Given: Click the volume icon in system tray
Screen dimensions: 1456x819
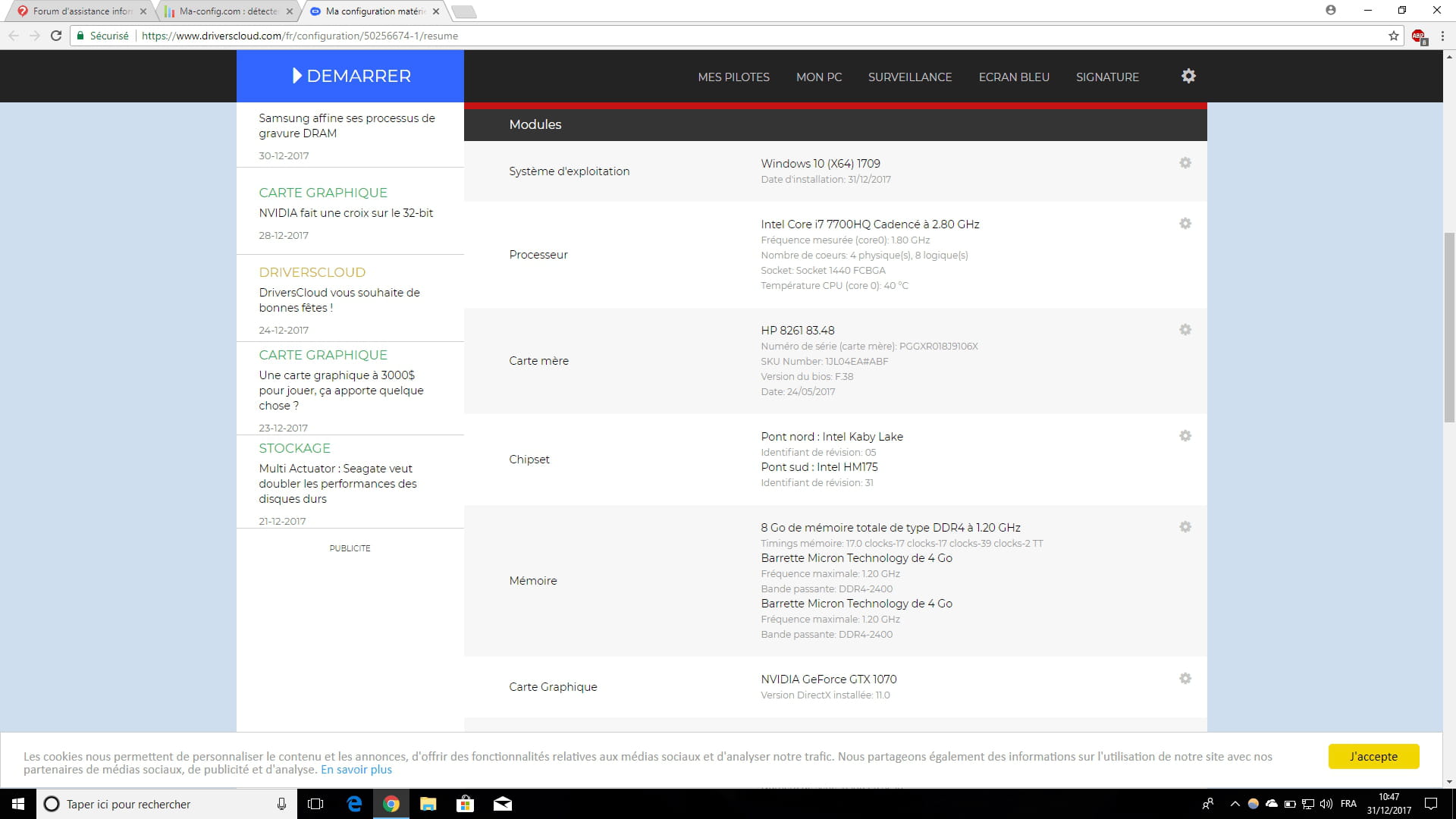Looking at the screenshot, I should pyautogui.click(x=1326, y=804).
